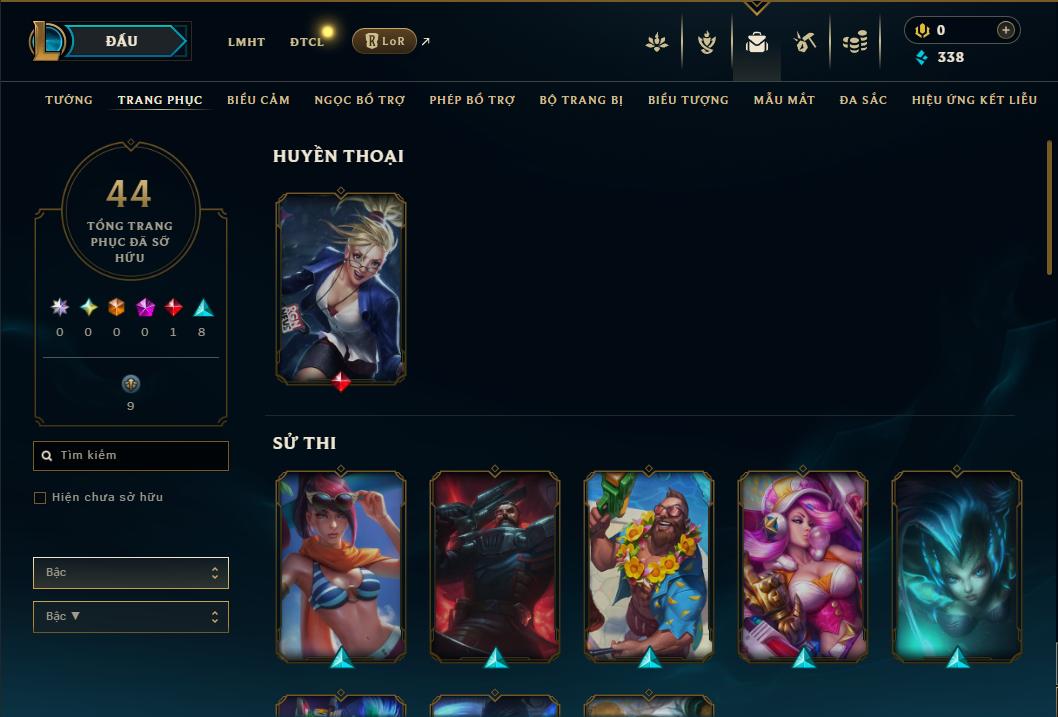Open the ĐA SẮC tab
This screenshot has height=717, width=1058.
[x=863, y=100]
